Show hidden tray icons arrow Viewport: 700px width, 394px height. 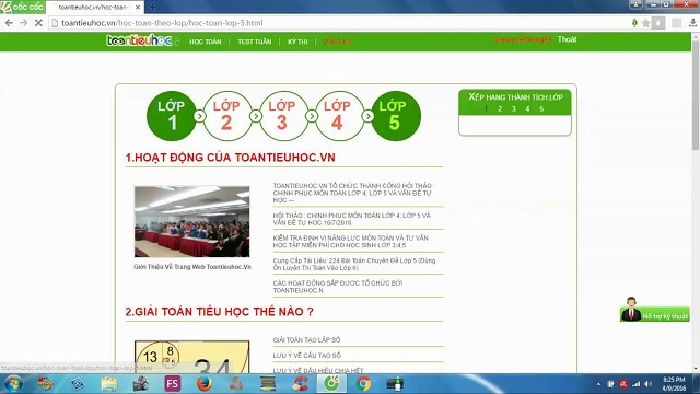point(598,384)
